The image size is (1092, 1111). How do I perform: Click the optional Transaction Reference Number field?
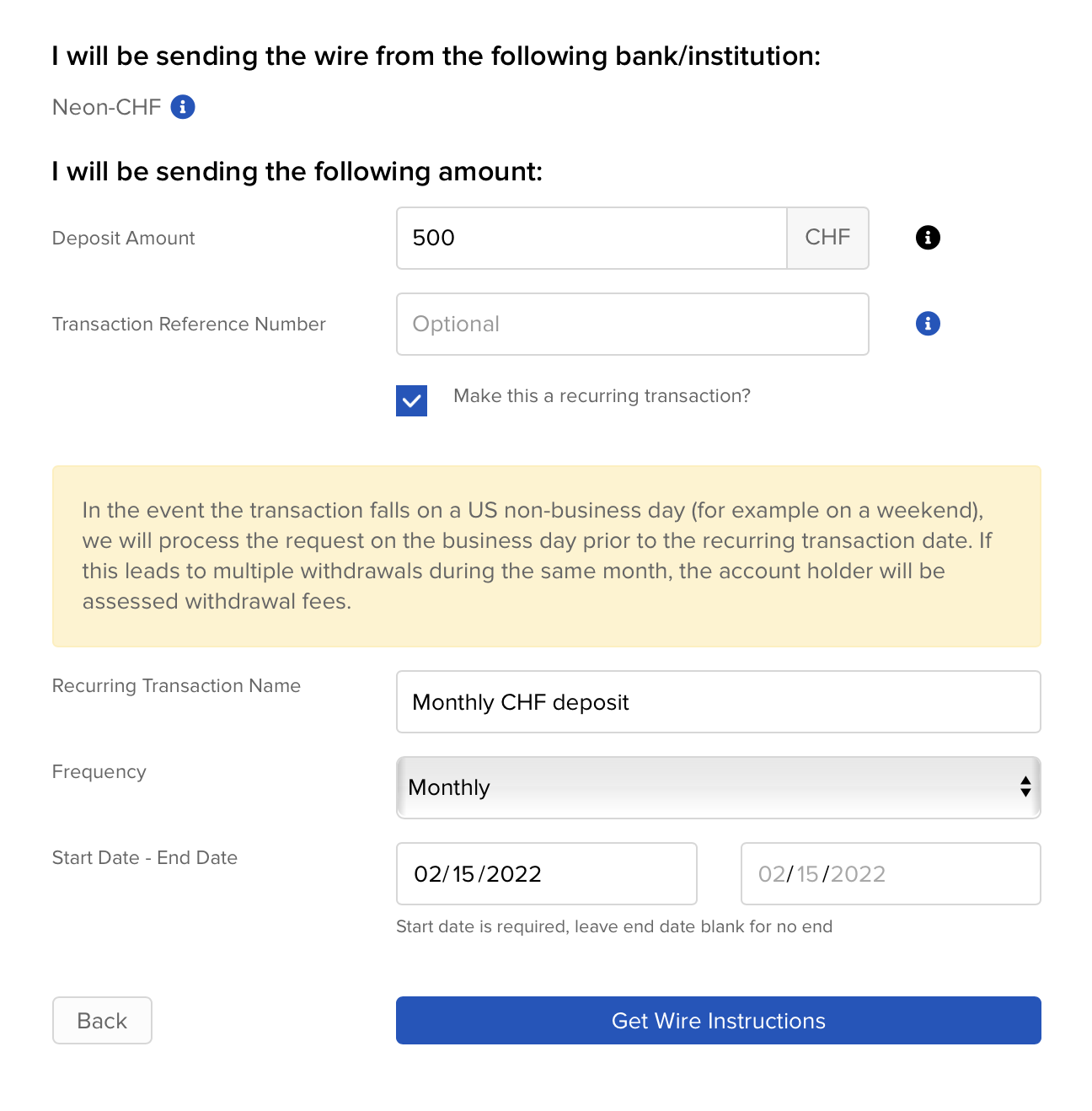coord(632,324)
